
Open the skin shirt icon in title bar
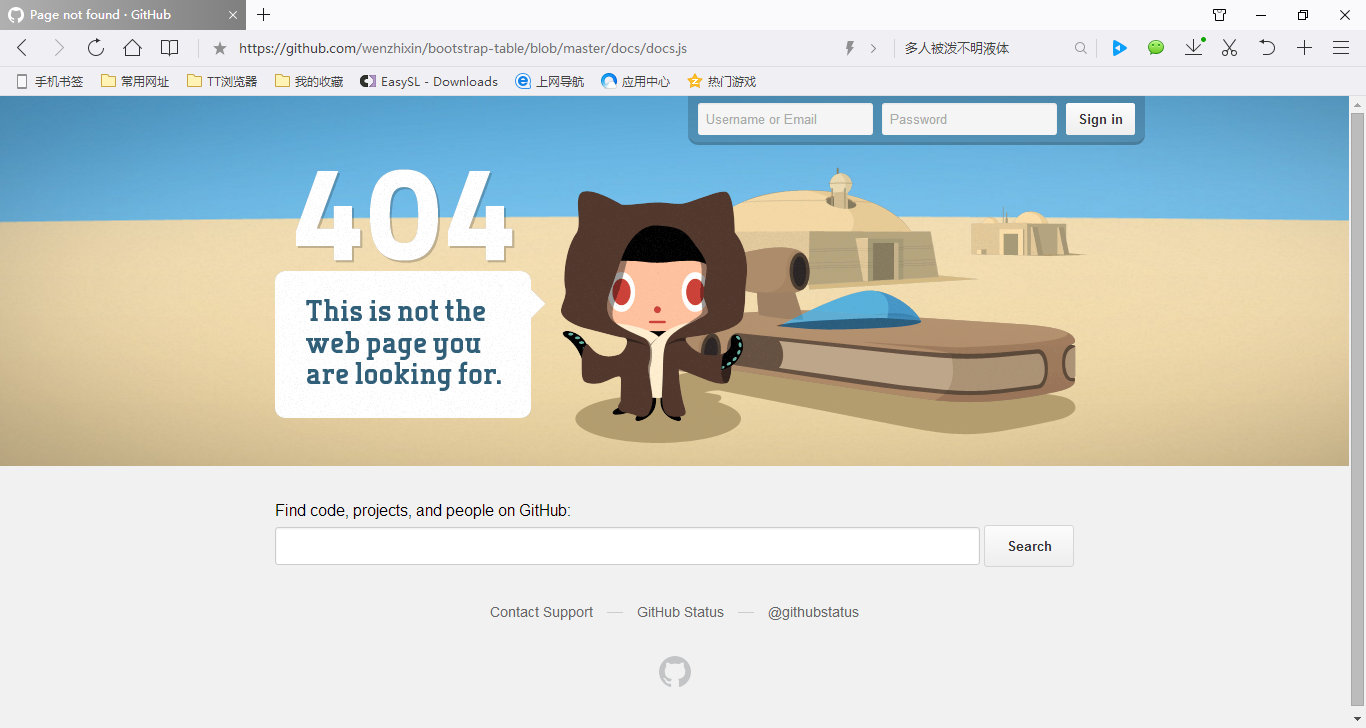pyautogui.click(x=1219, y=15)
